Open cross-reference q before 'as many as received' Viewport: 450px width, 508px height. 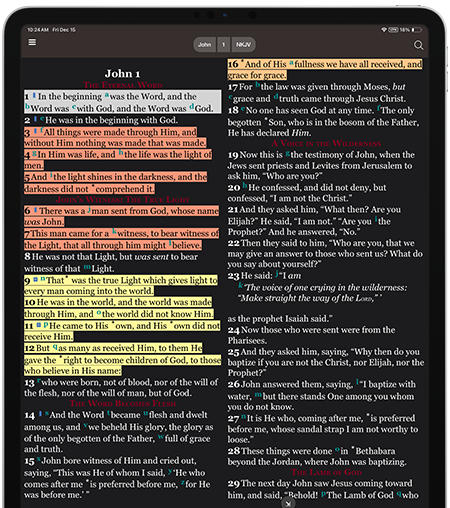point(55,347)
